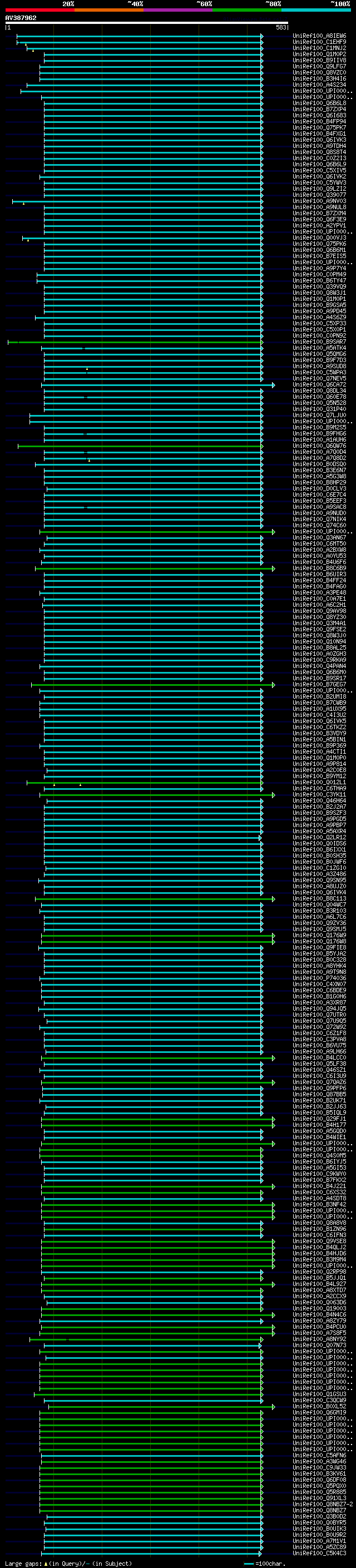Select hit UniRef100_B4FF24
This screenshot has width=356, height=1568.
pos(319,581)
